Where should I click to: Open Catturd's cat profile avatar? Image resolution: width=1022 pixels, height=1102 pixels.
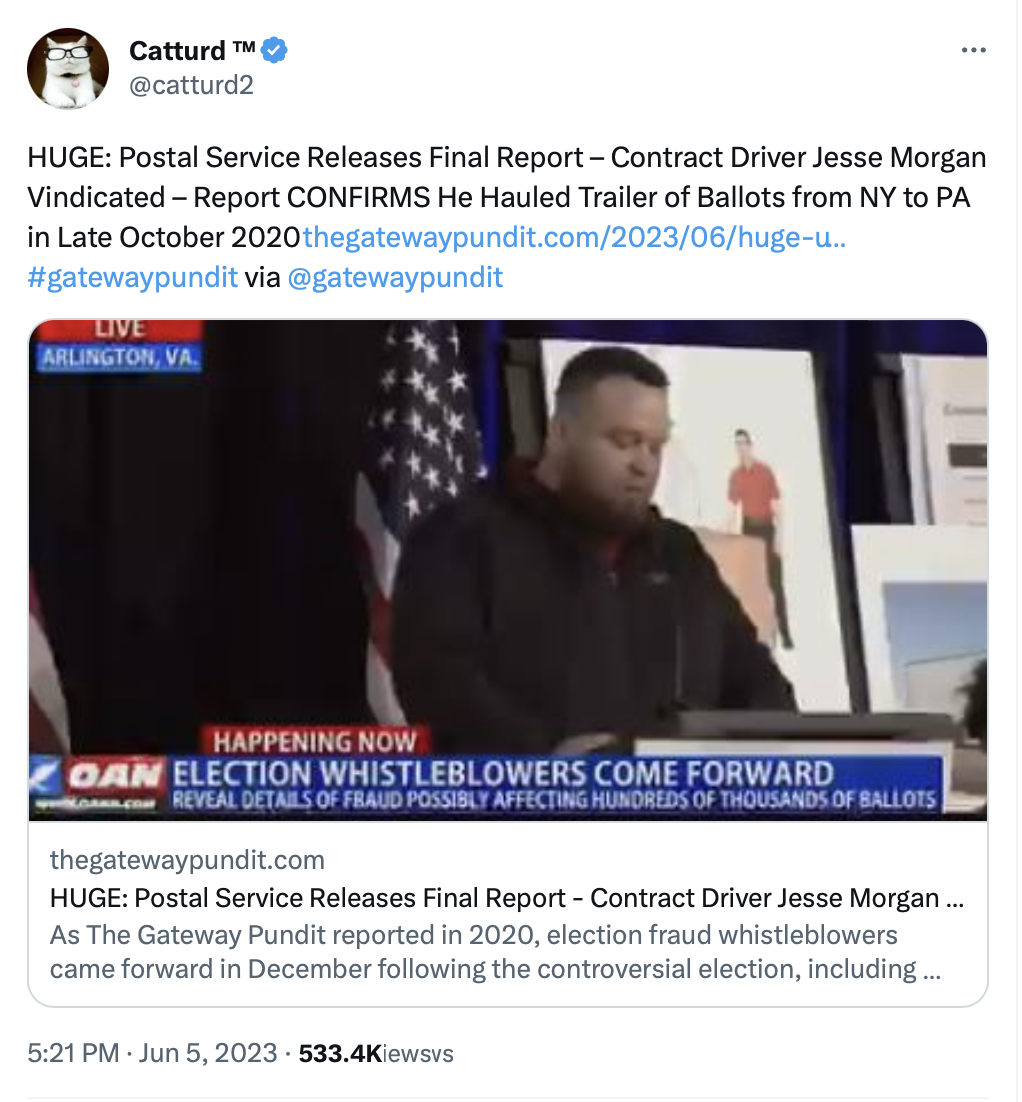68,68
